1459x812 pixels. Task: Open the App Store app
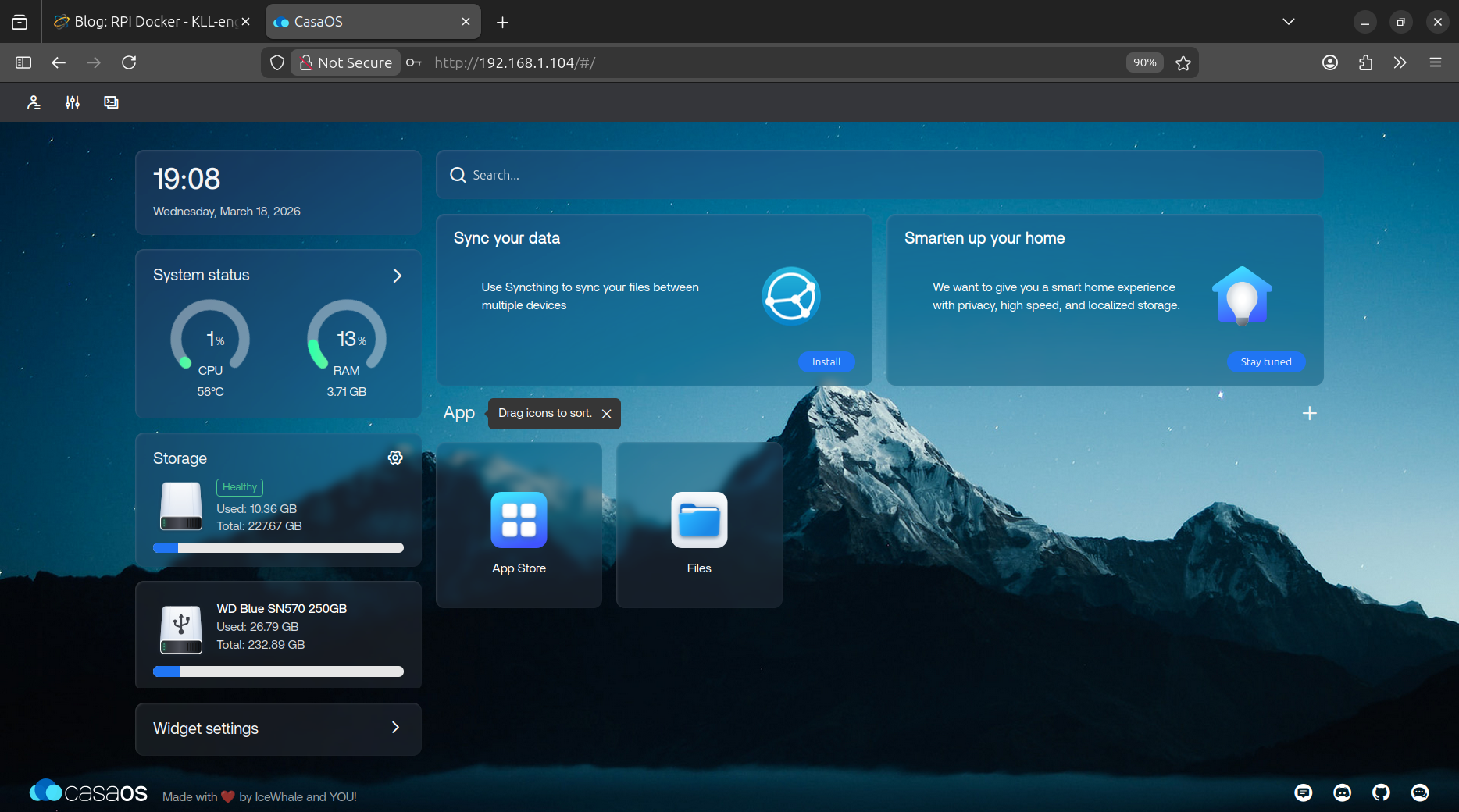pyautogui.click(x=519, y=525)
